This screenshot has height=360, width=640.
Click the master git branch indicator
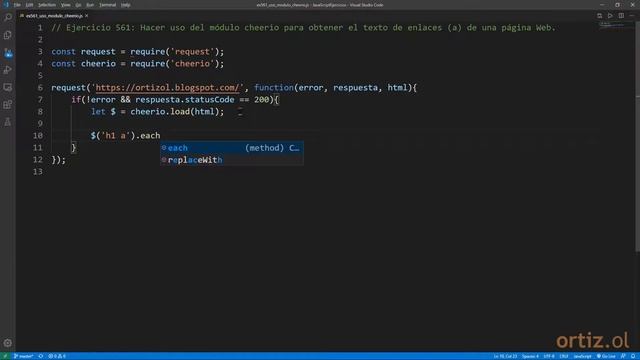coord(23,356)
